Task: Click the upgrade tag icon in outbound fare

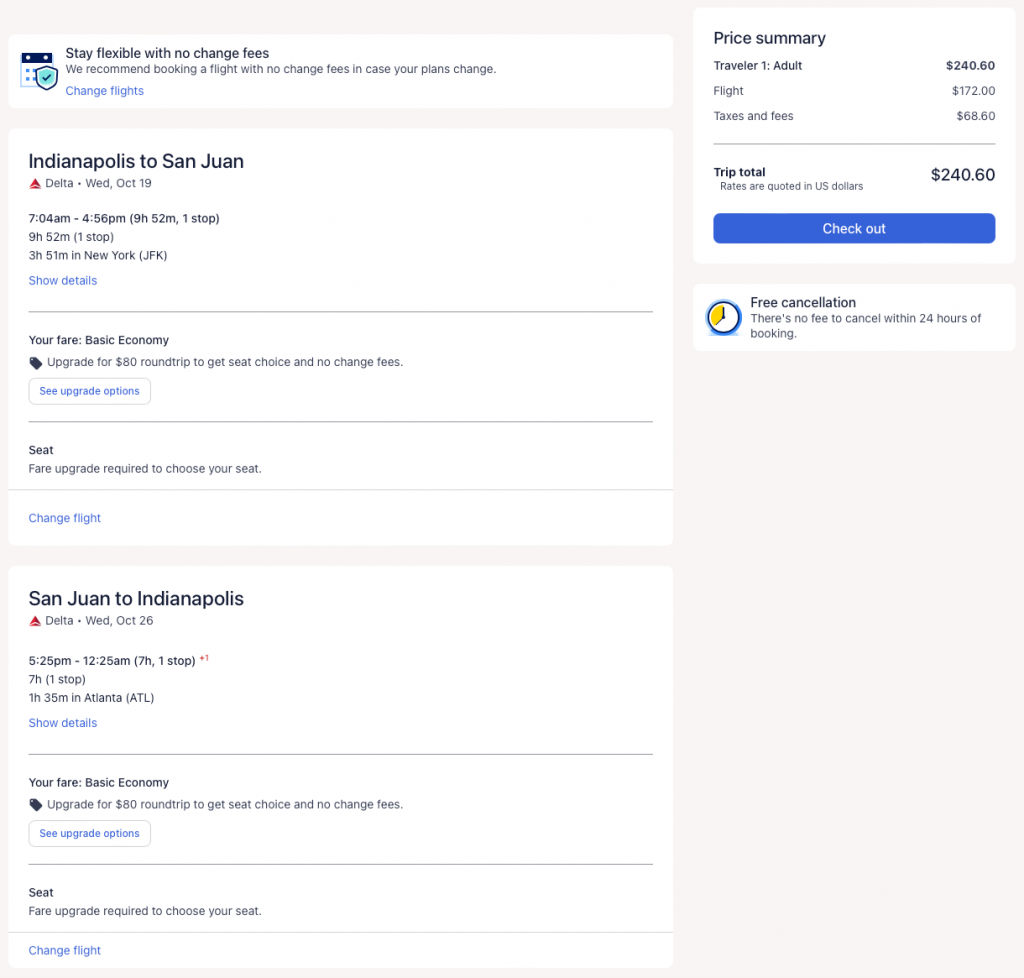Action: [x=36, y=363]
